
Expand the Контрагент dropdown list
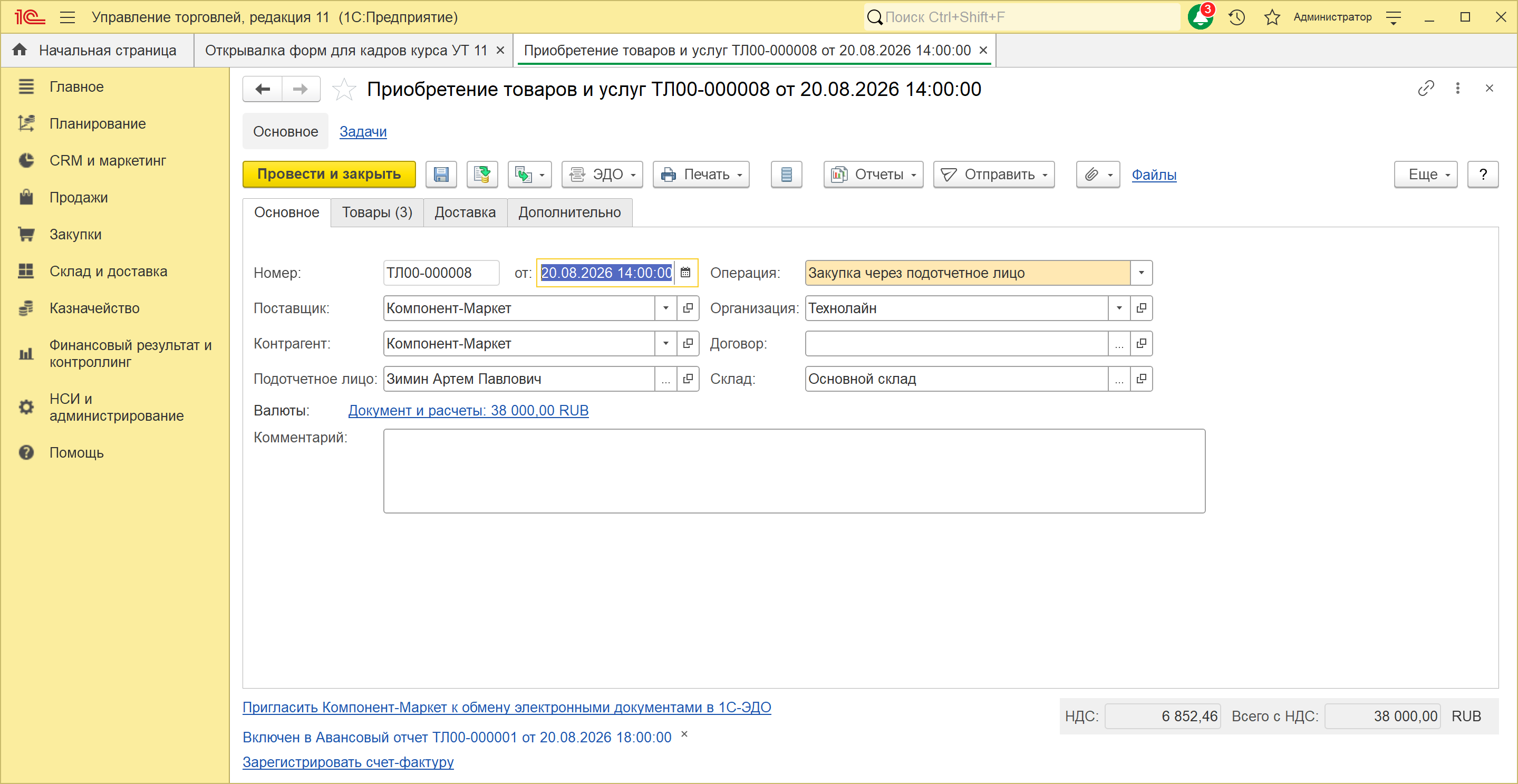[666, 343]
